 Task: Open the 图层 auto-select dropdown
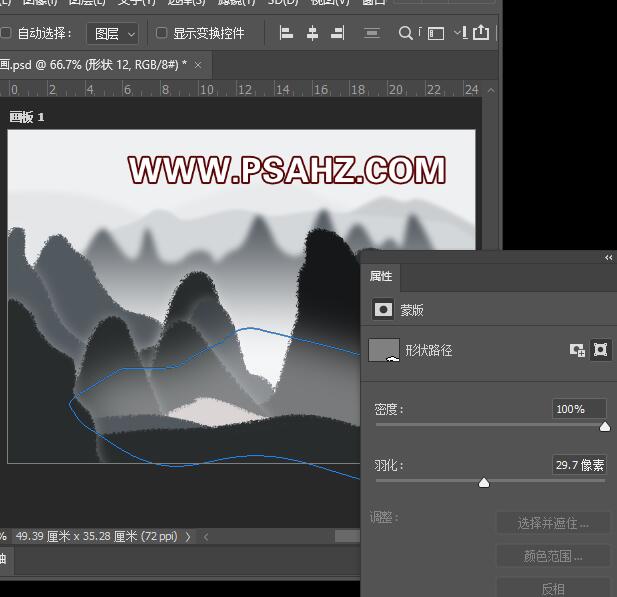coord(113,34)
